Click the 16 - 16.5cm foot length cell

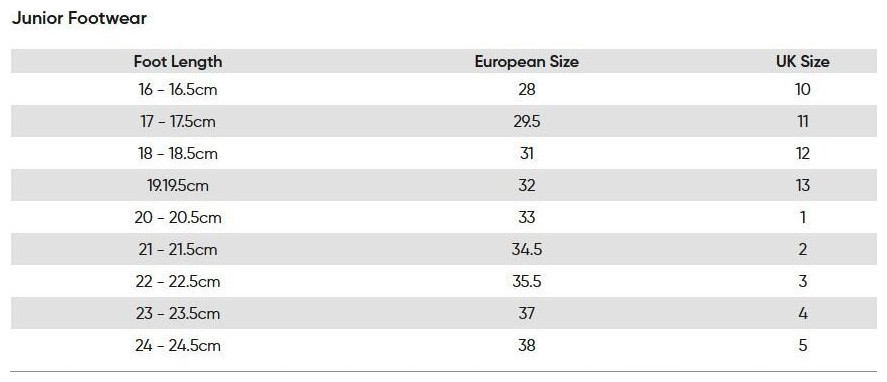click(178, 89)
